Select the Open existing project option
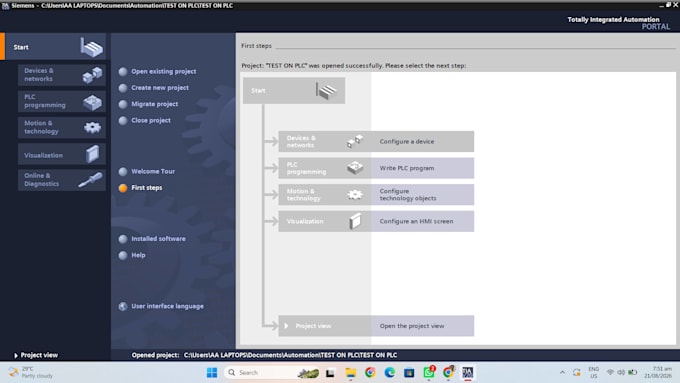The height and width of the screenshot is (383, 680). tap(163, 71)
